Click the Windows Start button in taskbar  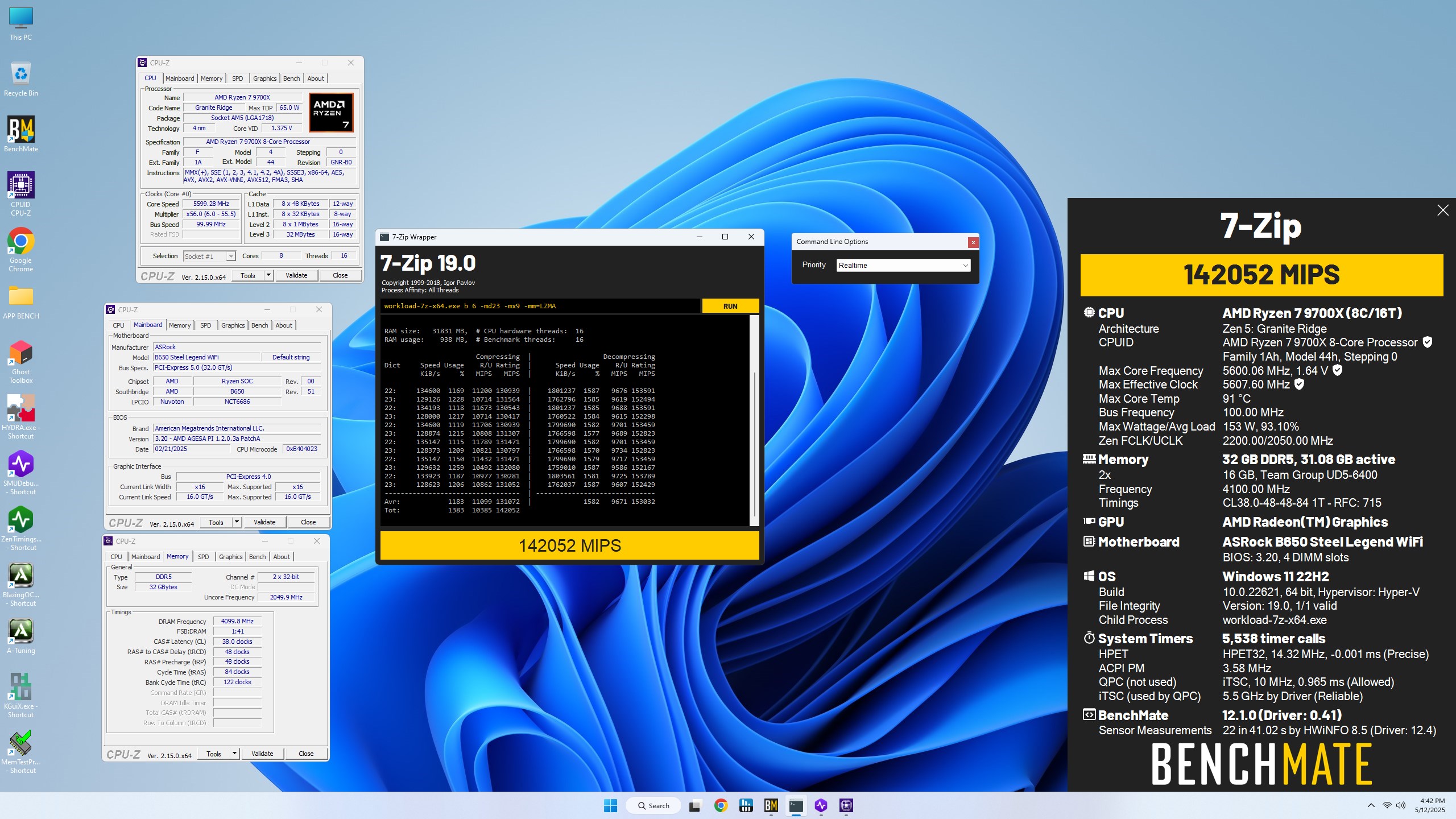click(610, 805)
